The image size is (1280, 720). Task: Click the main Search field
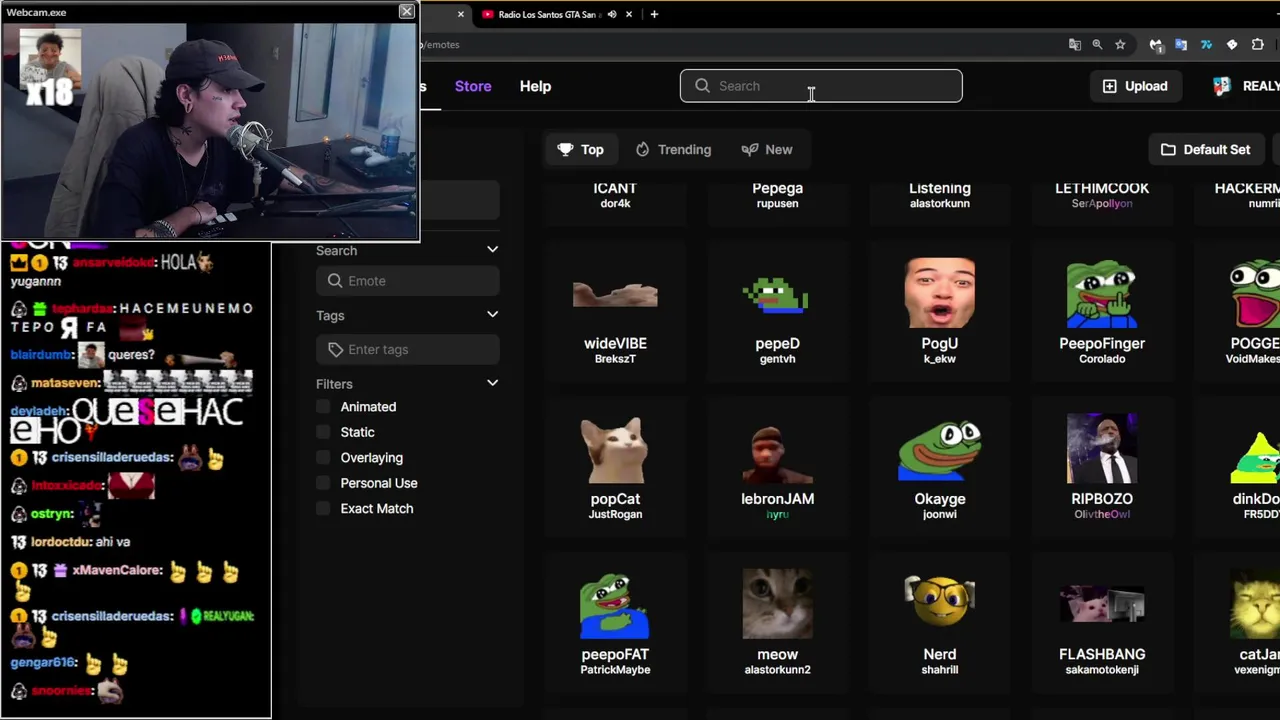click(821, 86)
